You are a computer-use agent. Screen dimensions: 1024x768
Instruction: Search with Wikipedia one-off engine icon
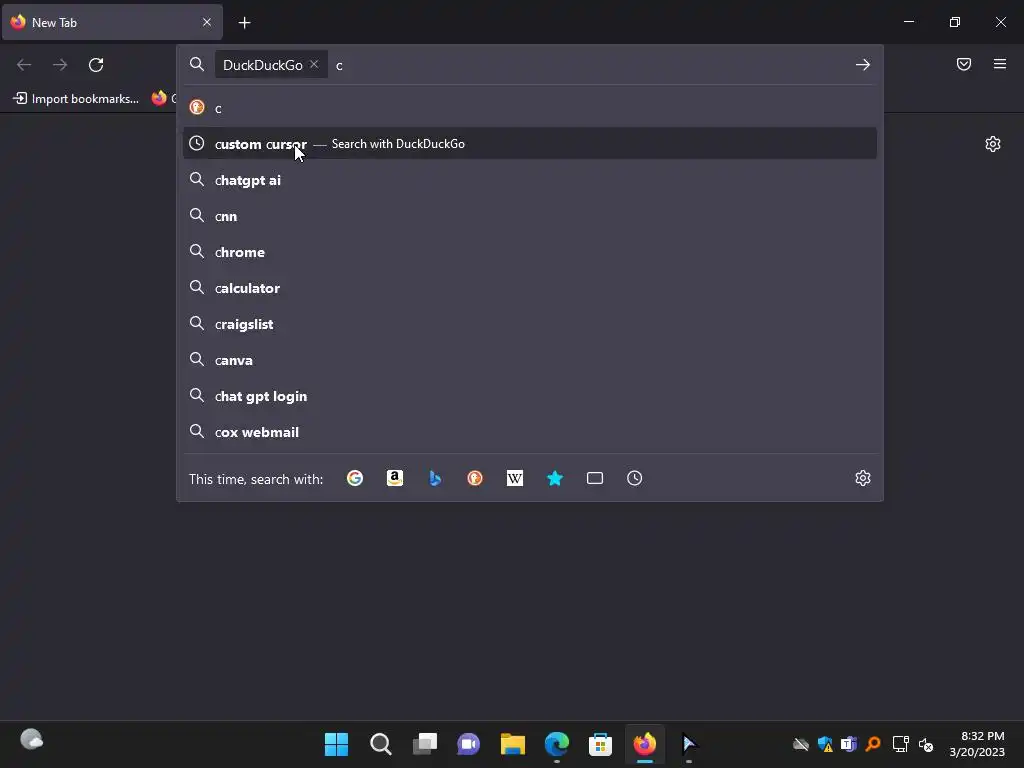(x=515, y=479)
